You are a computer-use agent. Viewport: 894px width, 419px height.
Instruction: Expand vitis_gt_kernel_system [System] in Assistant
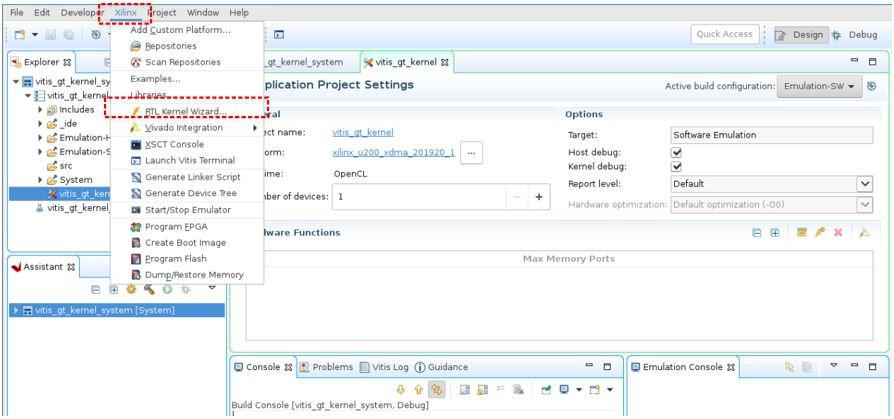pos(16,311)
